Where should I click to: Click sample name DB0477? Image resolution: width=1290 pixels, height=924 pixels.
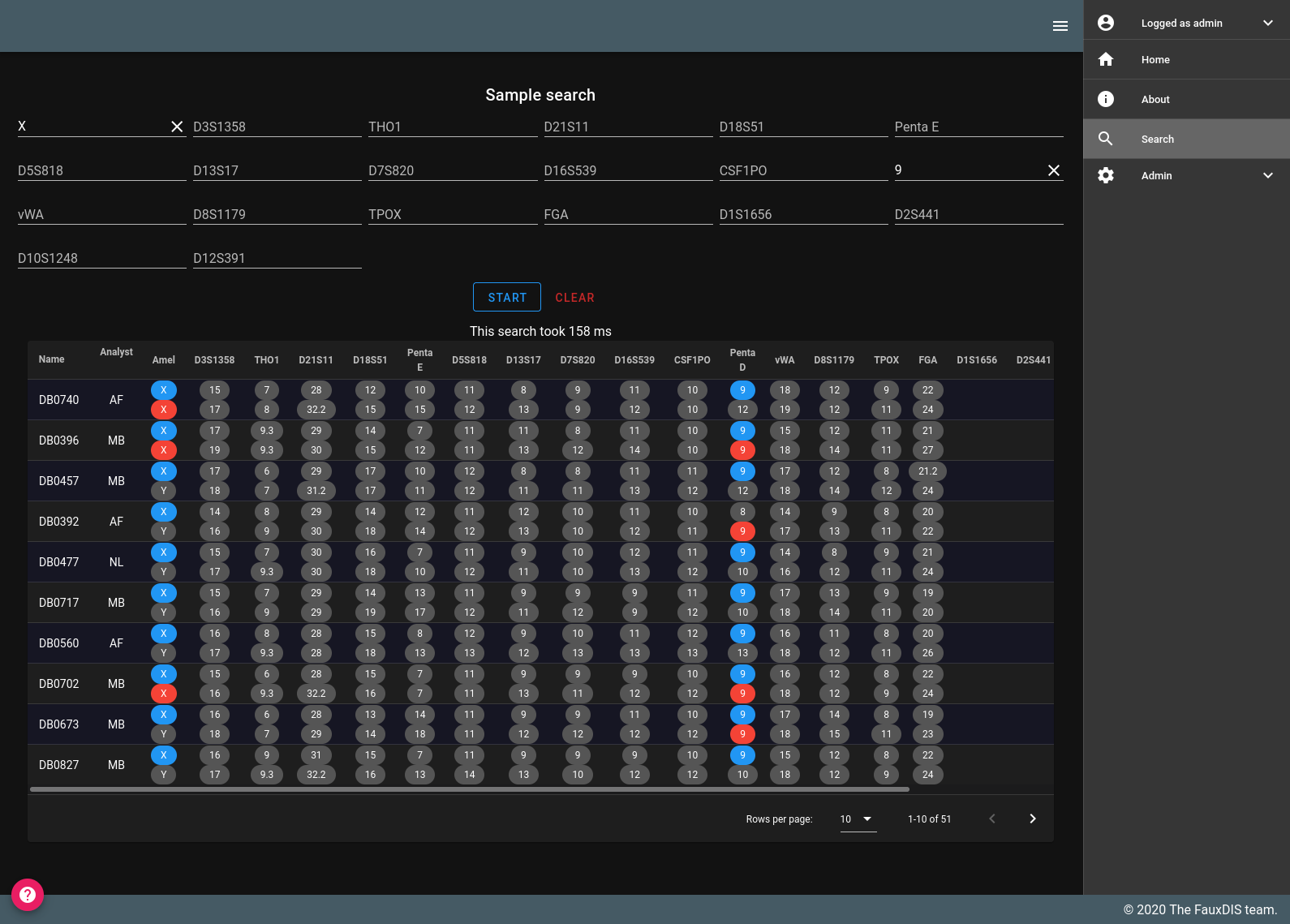pos(59,562)
